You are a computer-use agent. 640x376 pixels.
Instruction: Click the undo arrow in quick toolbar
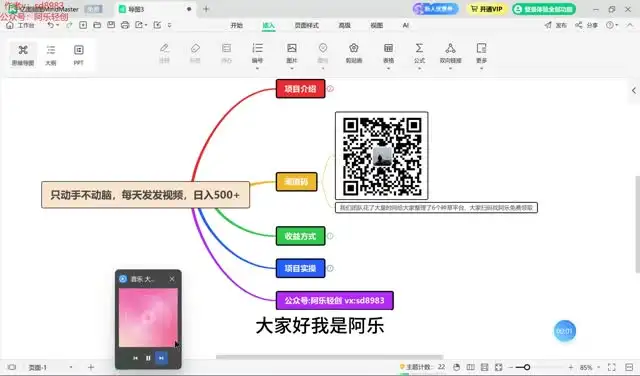click(x=50, y=25)
